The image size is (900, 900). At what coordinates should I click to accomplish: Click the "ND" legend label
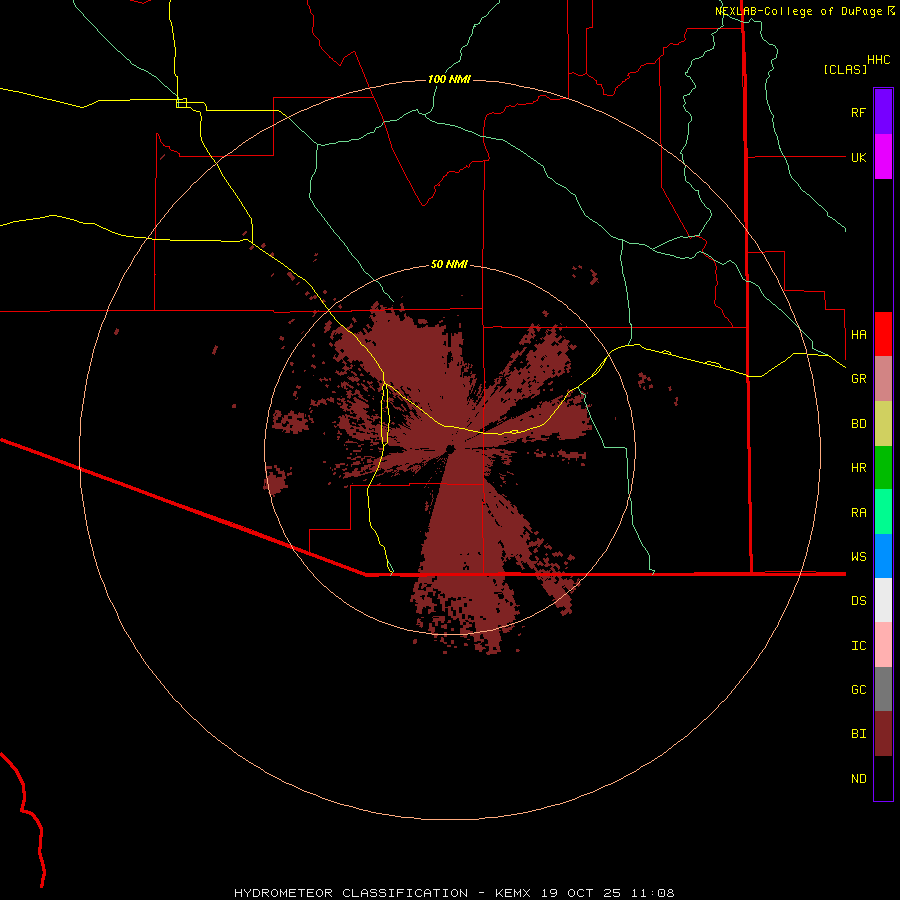[x=858, y=779]
